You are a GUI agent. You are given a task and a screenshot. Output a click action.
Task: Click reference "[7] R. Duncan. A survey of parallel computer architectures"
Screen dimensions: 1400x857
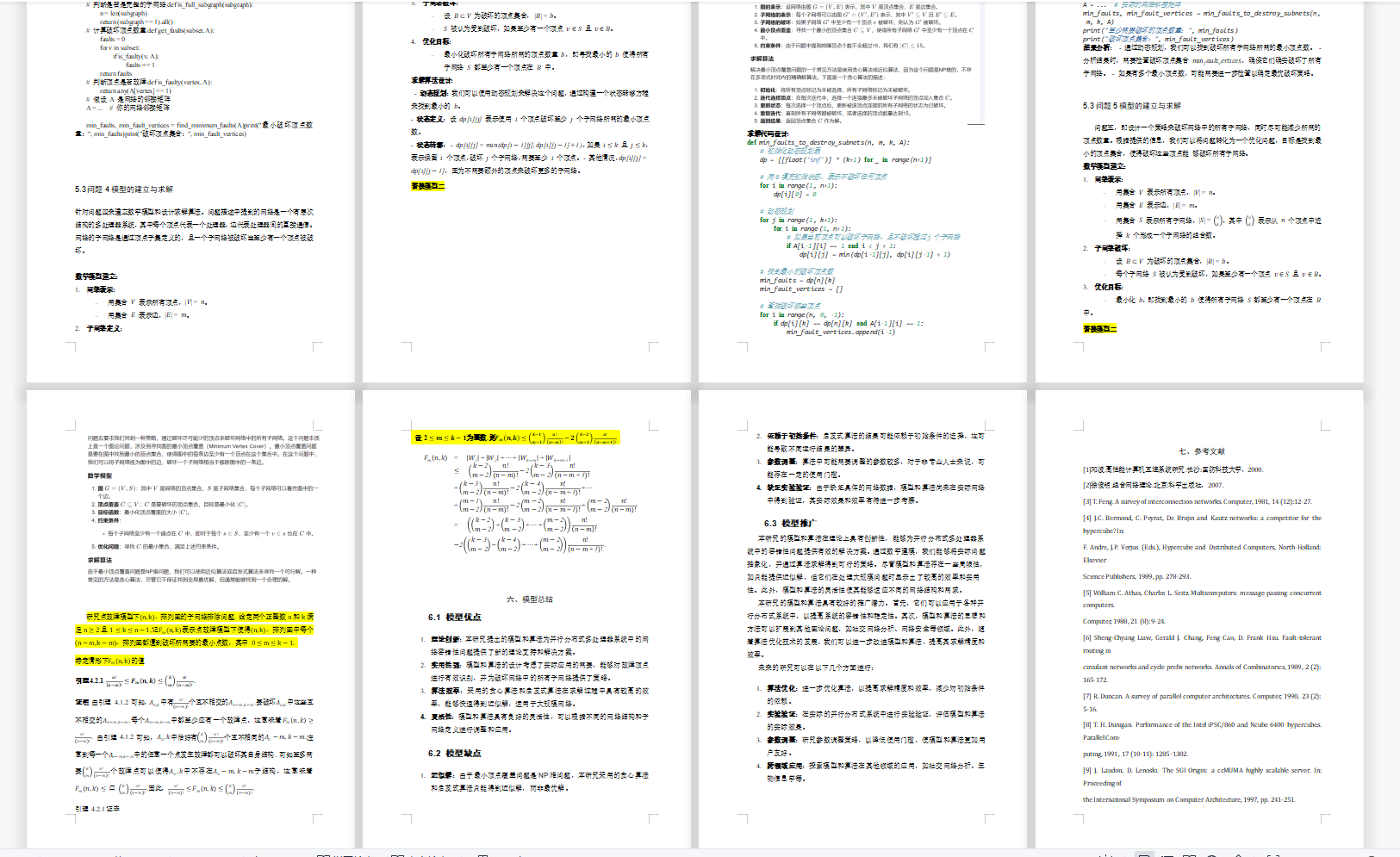pos(1202,696)
